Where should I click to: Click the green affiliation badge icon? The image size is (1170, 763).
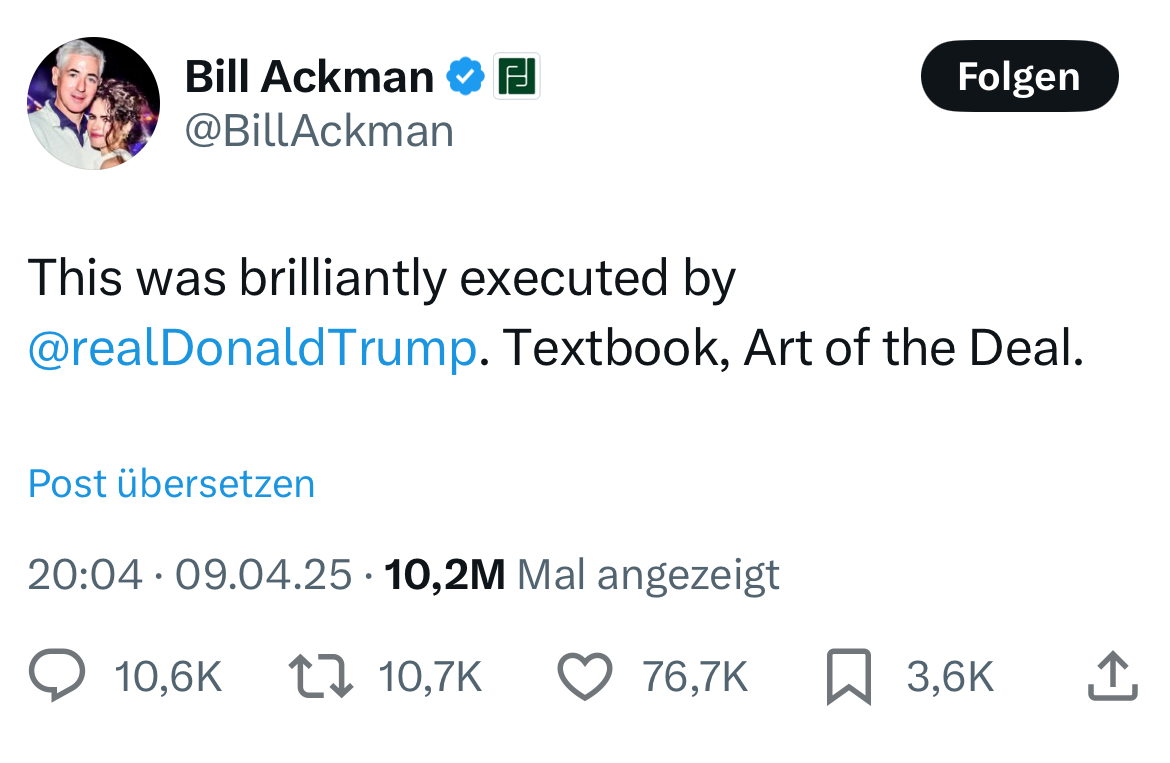517,76
